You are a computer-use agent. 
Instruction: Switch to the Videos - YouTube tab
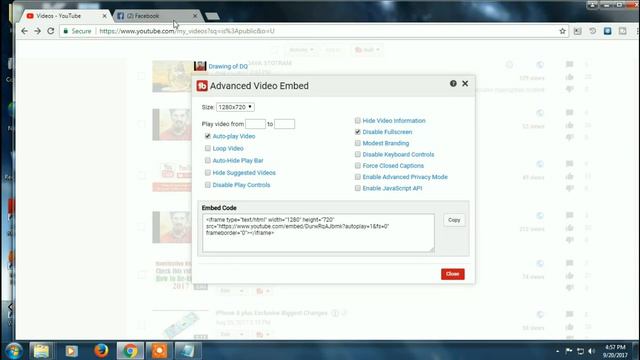pos(65,16)
